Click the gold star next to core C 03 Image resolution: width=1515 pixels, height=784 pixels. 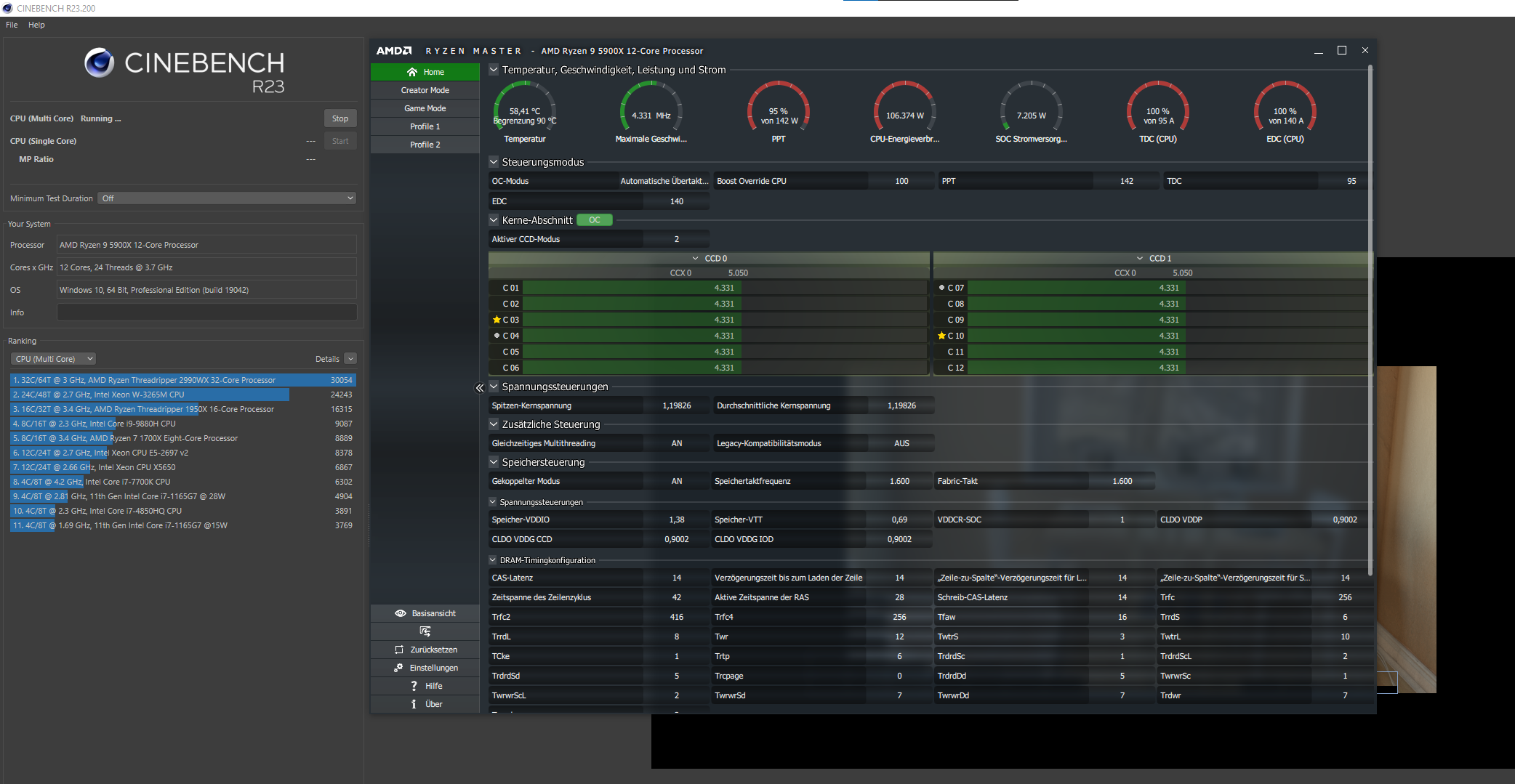[x=497, y=320]
